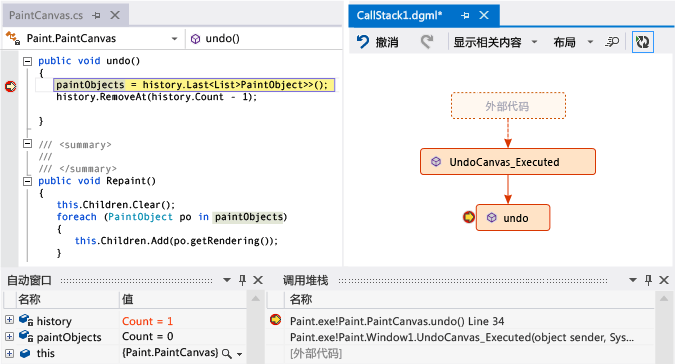Switch to the CallStack1.dgml tab
675x364 pixels.
pyautogui.click(x=399, y=15)
